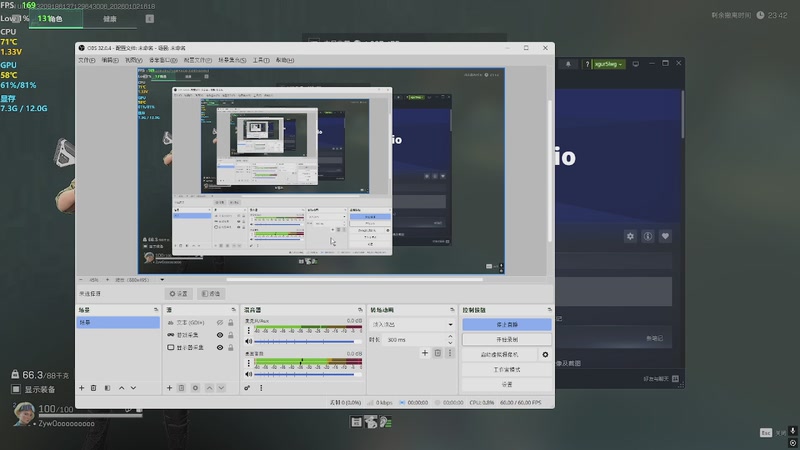Viewport: 800px width, 450px height.
Task: Open game settings gear in Steam window
Action: [631, 236]
